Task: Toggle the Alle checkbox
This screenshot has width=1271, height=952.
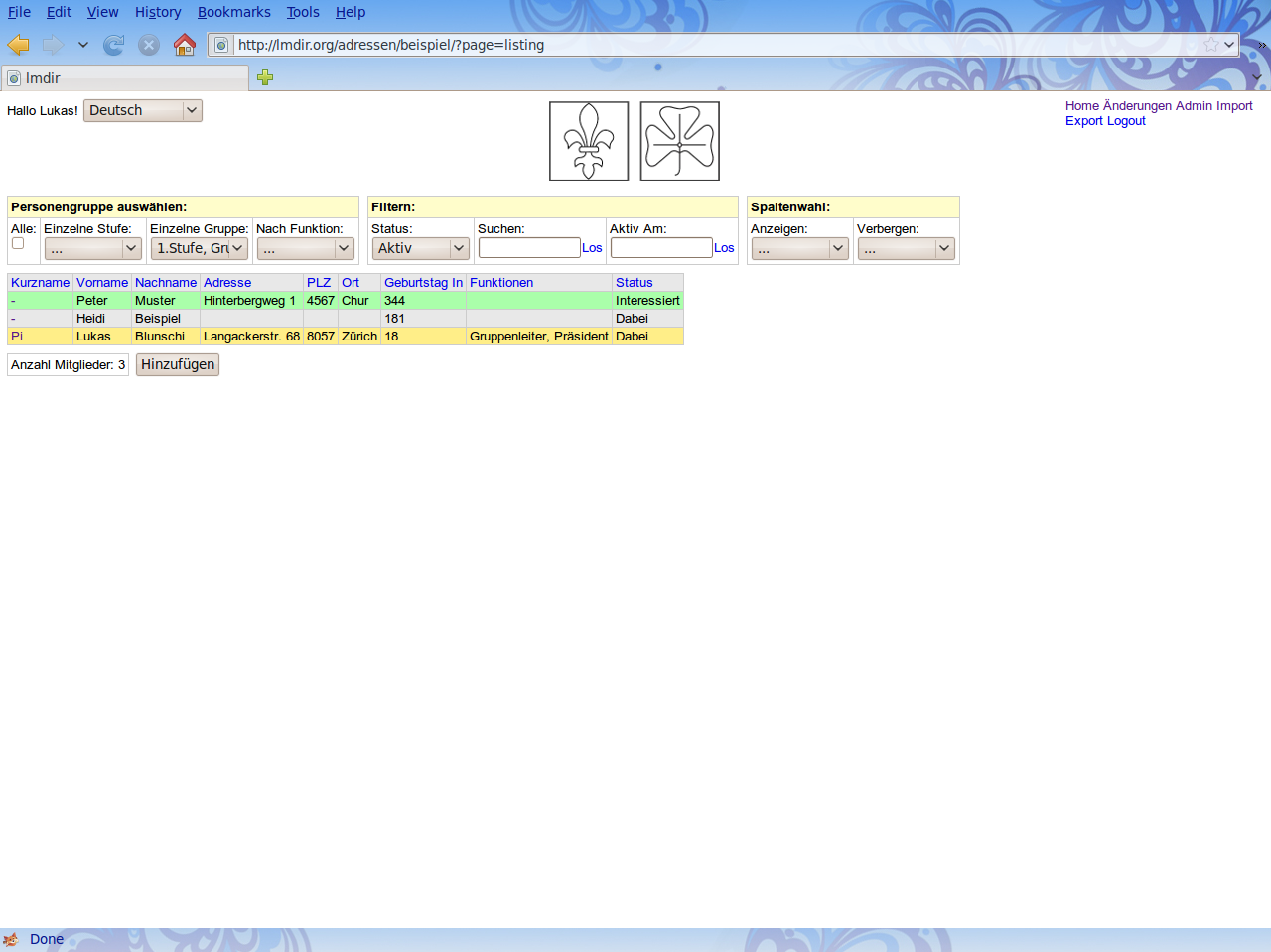Action: (x=18, y=243)
